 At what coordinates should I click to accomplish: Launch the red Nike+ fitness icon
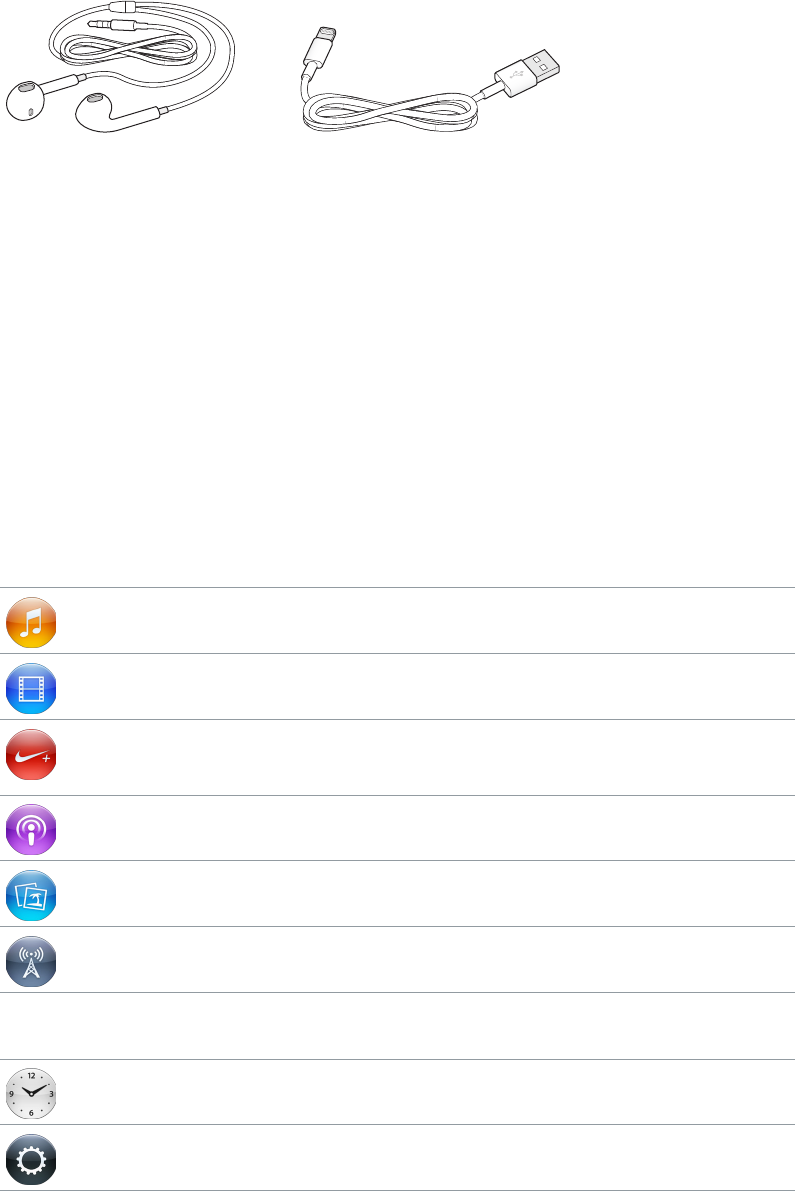click(31, 753)
